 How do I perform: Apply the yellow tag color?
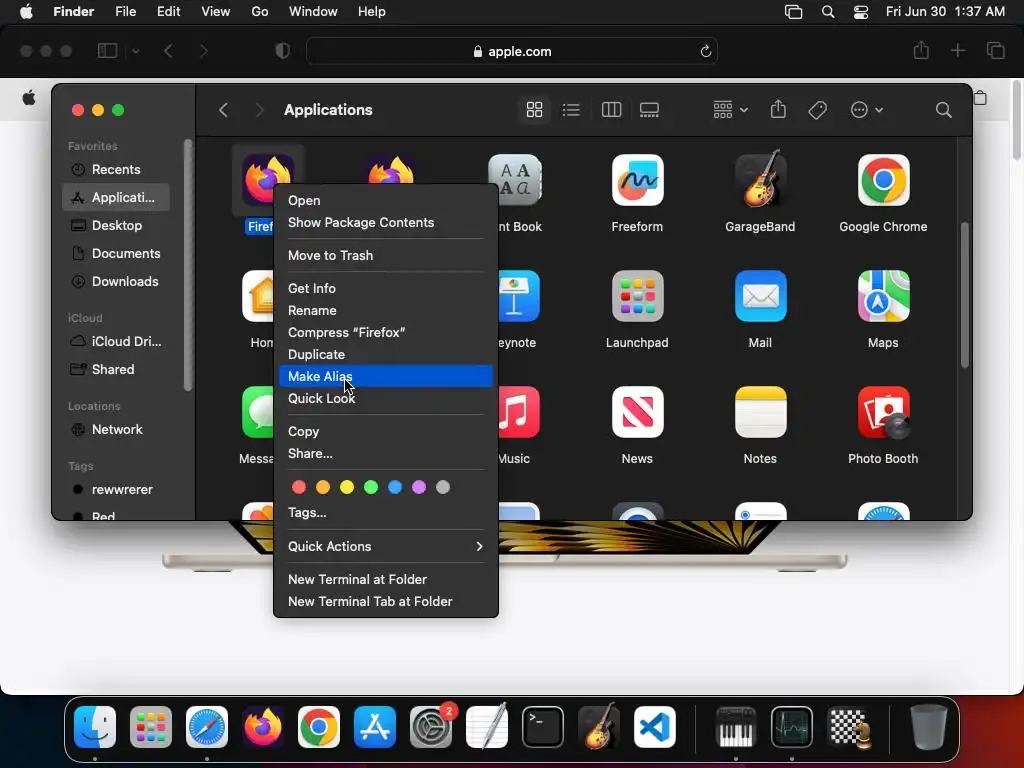tap(347, 487)
